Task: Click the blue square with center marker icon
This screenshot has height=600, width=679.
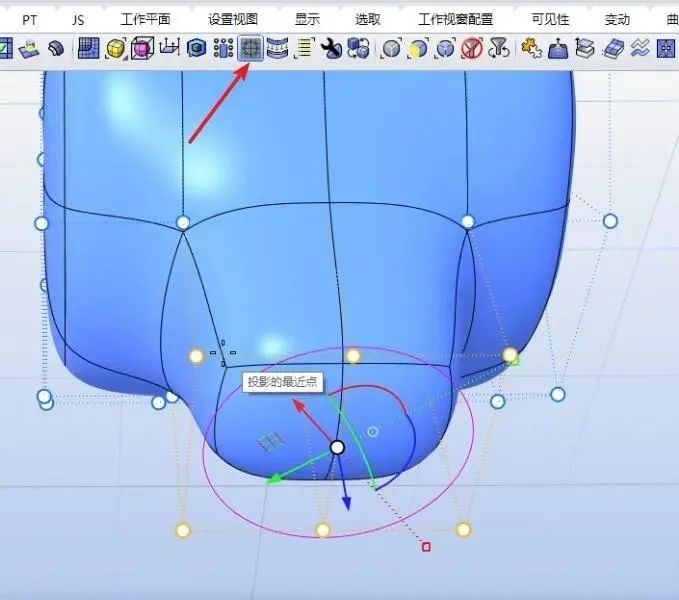Action: (667, 48)
